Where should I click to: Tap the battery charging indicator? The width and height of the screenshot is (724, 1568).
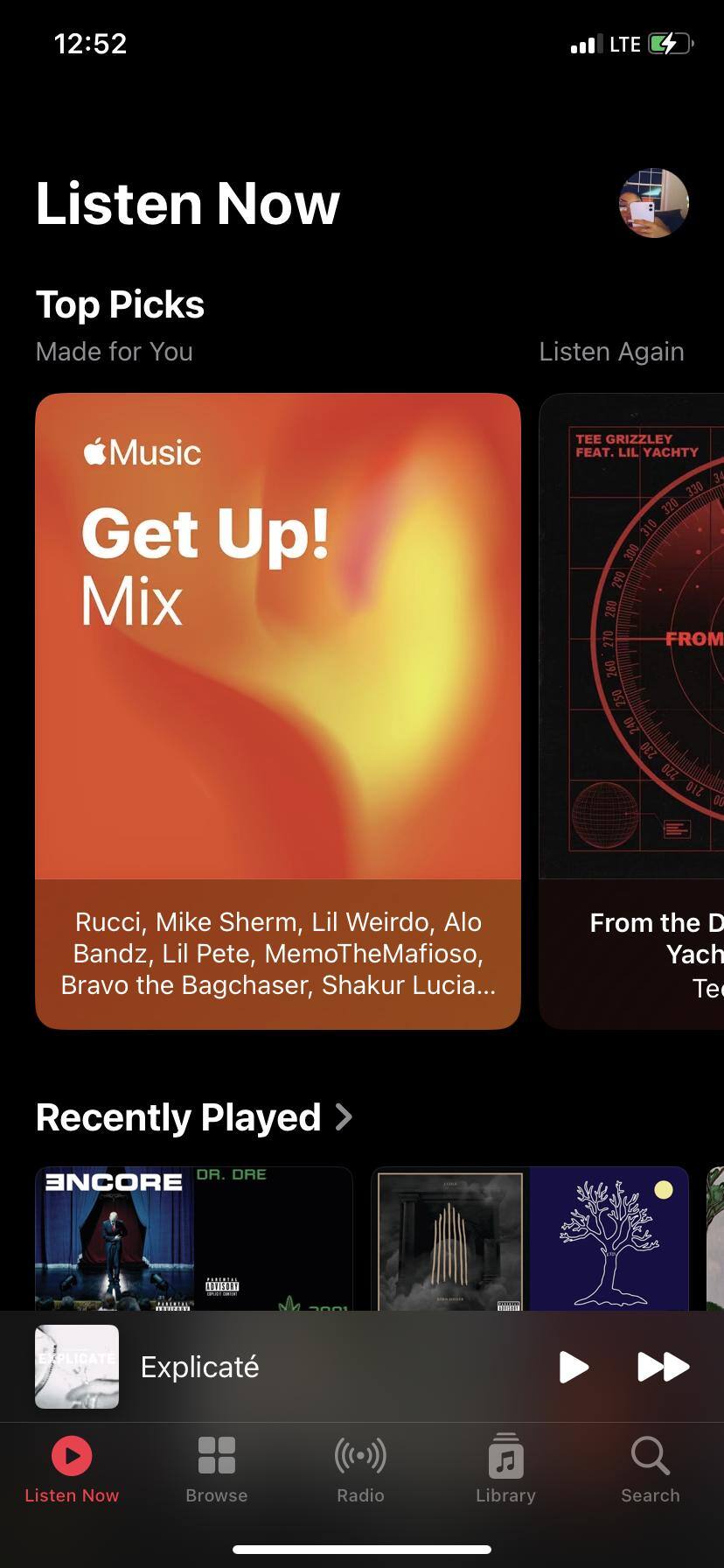671,44
